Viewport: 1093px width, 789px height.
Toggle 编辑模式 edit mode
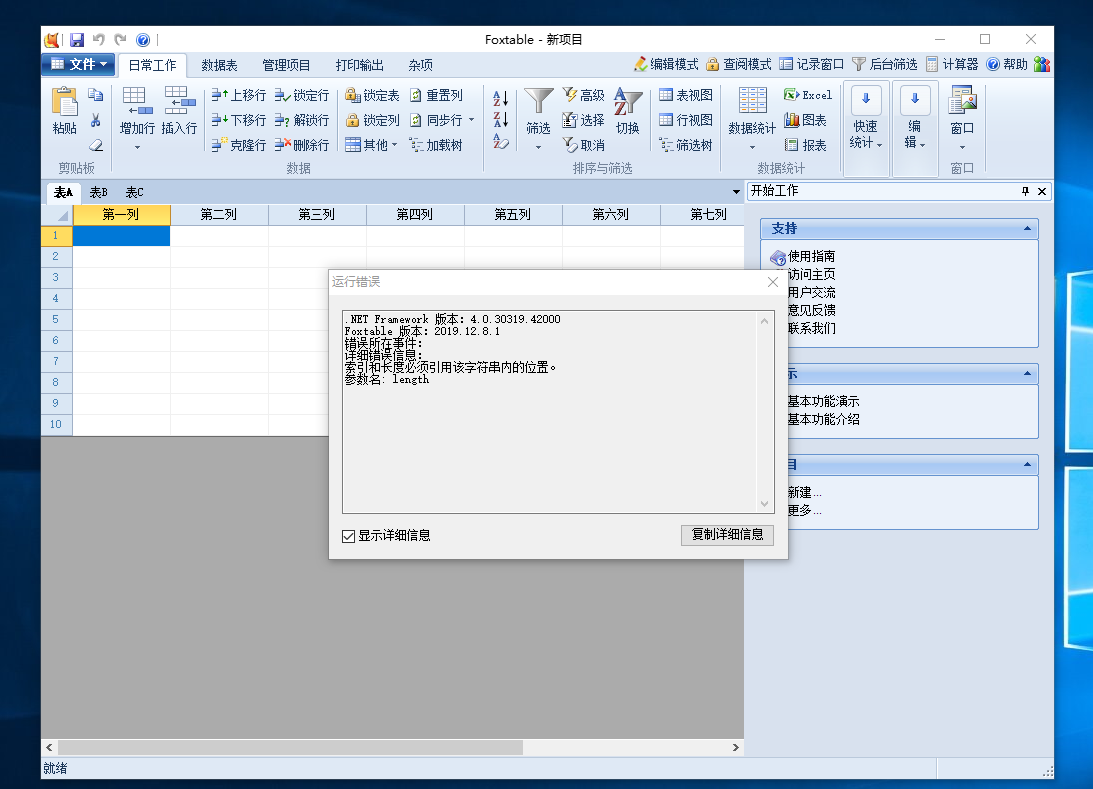click(666, 64)
